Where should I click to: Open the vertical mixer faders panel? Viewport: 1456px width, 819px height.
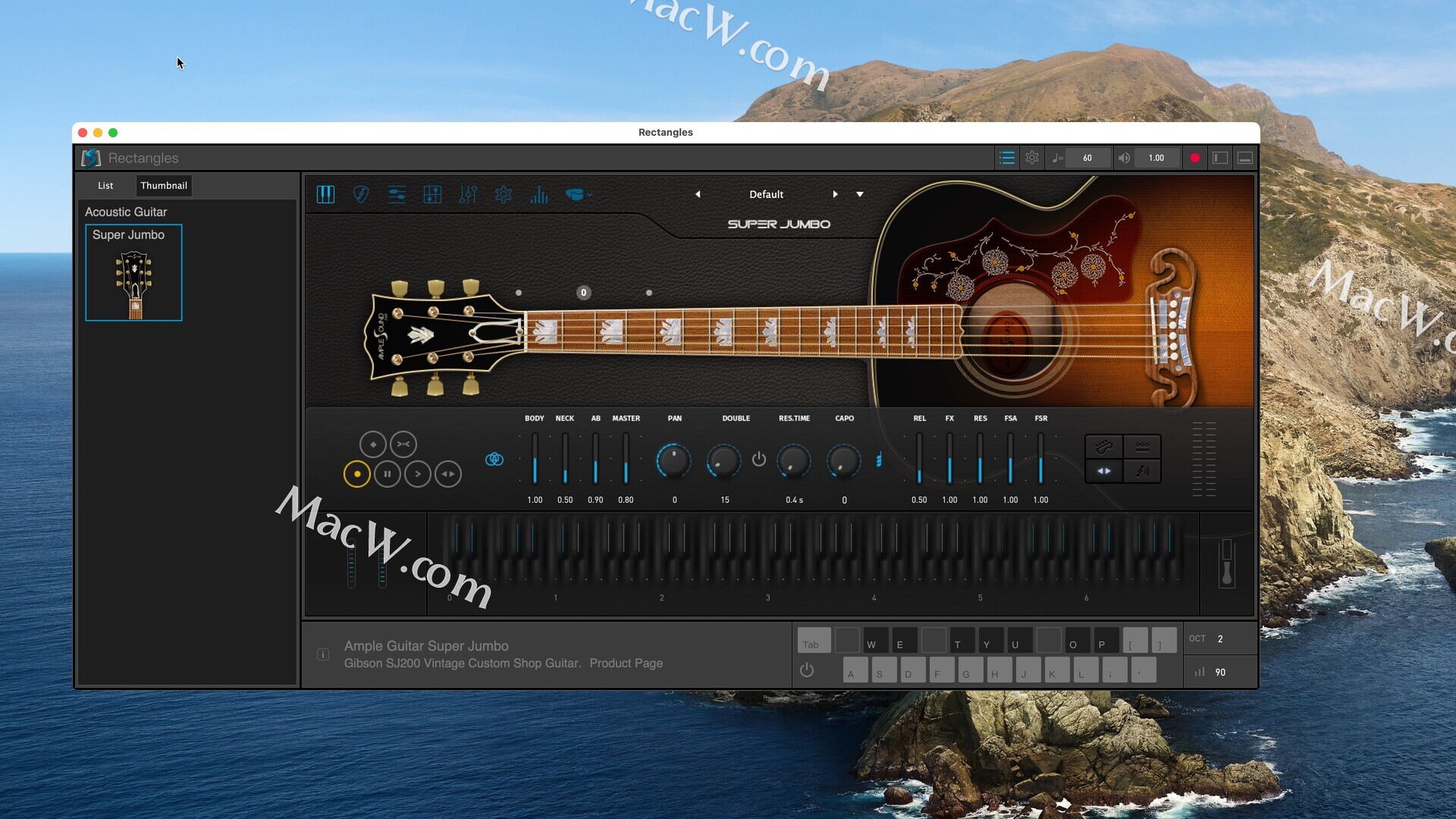tap(468, 195)
